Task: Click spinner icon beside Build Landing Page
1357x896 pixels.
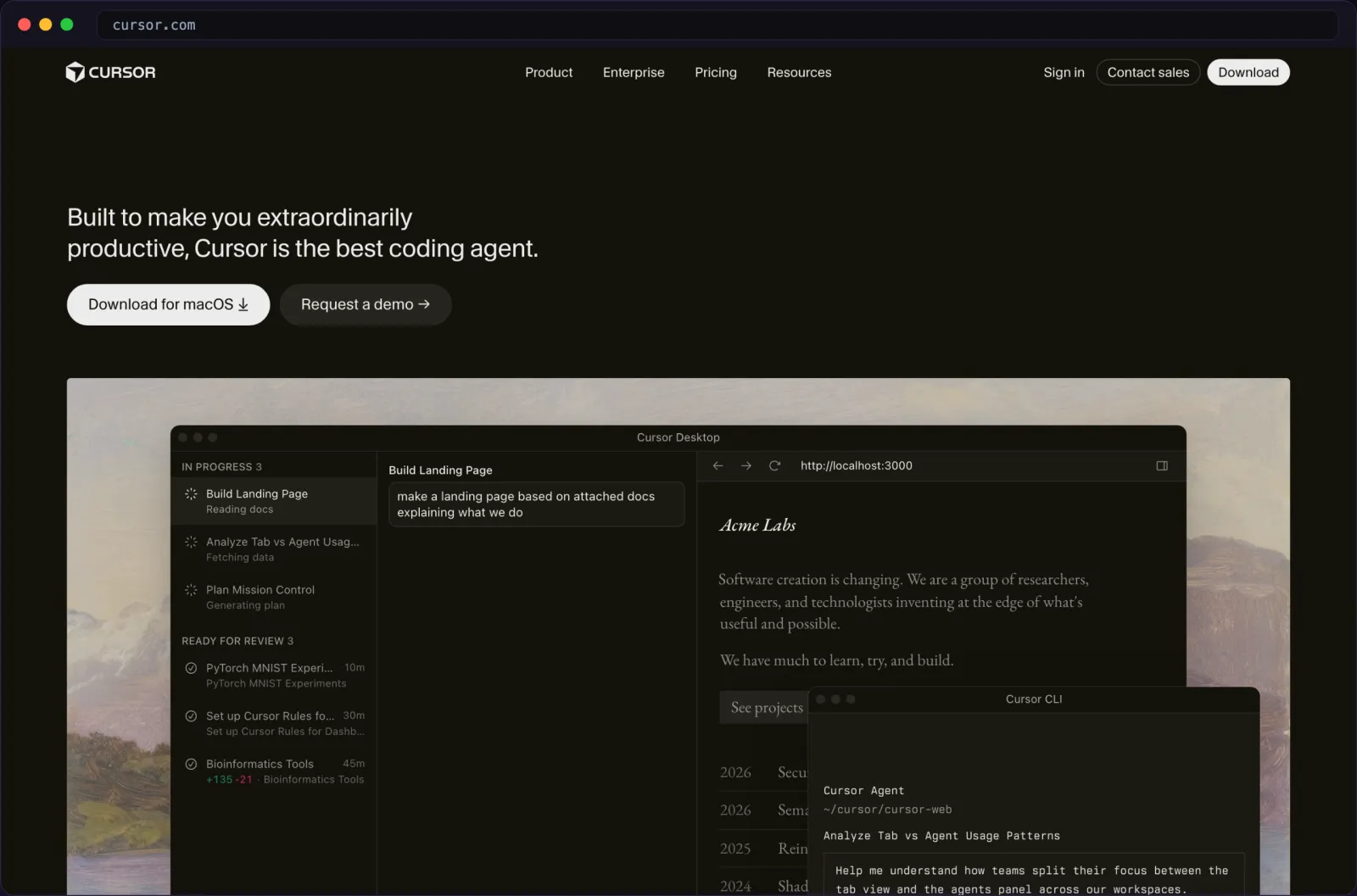Action: (191, 493)
